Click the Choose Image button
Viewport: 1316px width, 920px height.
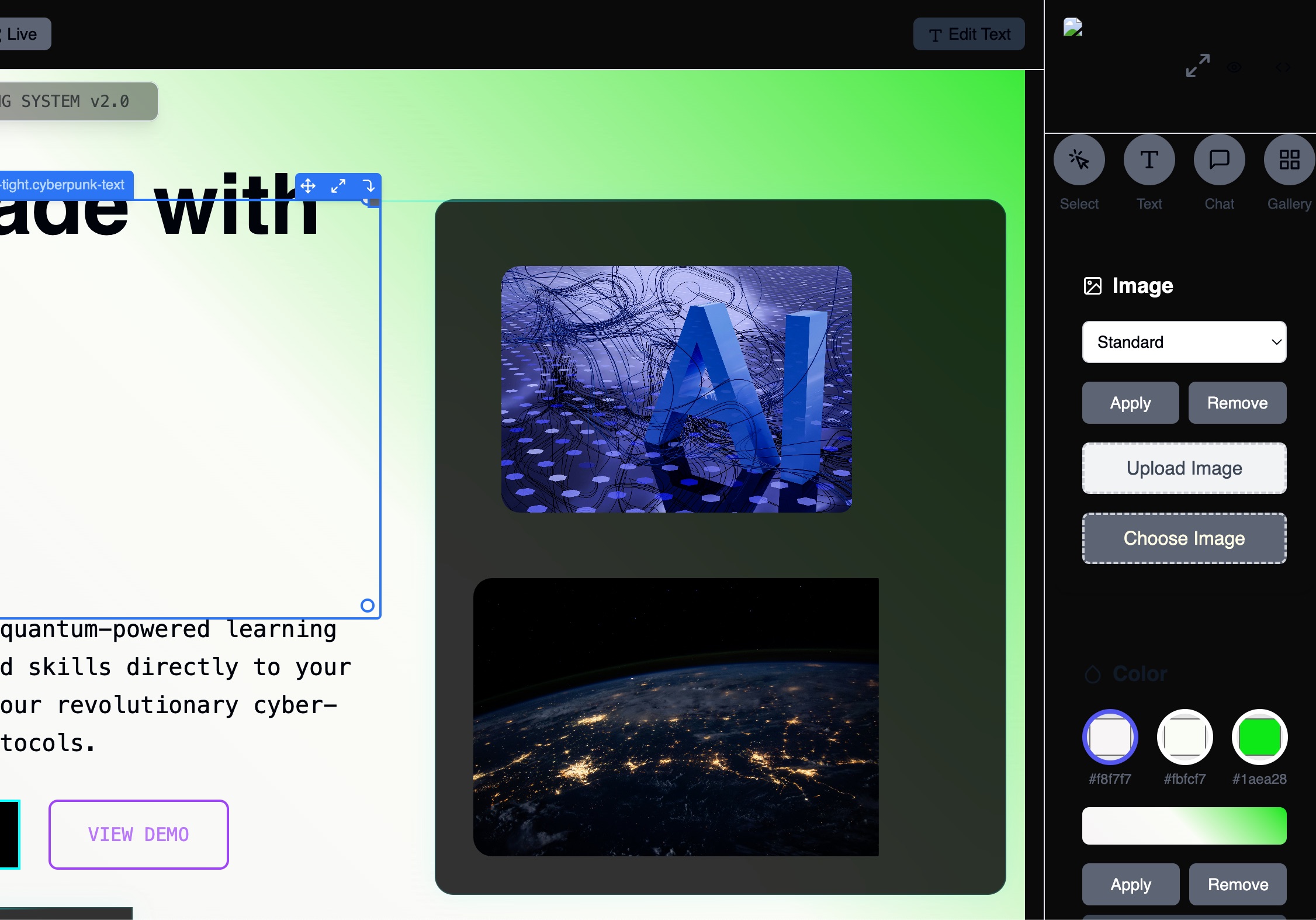coord(1185,538)
